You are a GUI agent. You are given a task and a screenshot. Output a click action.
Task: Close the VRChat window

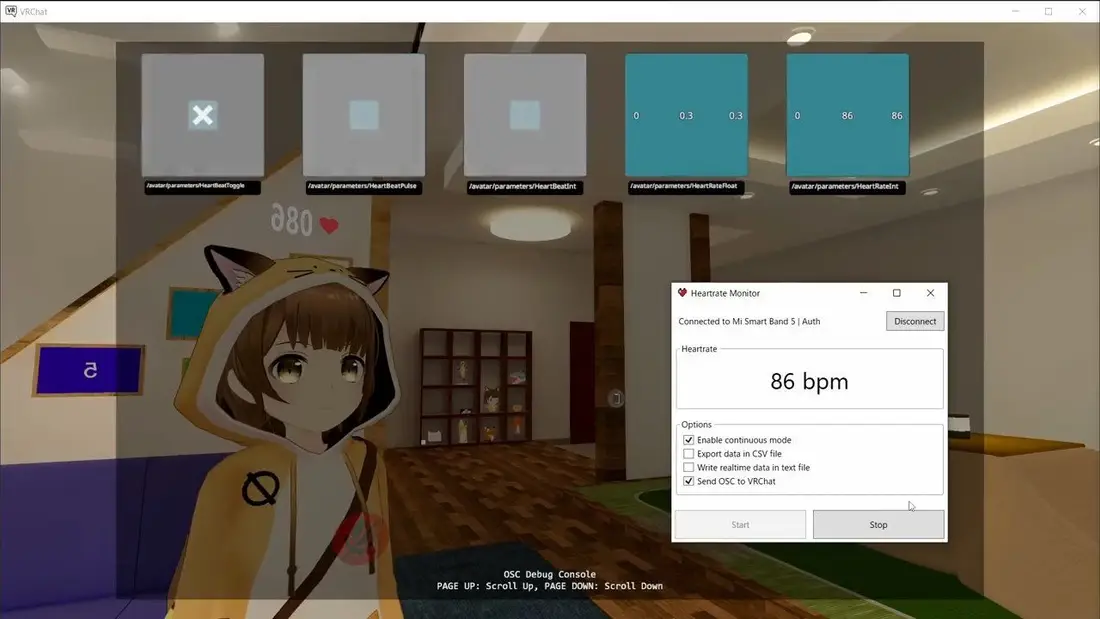(1082, 11)
